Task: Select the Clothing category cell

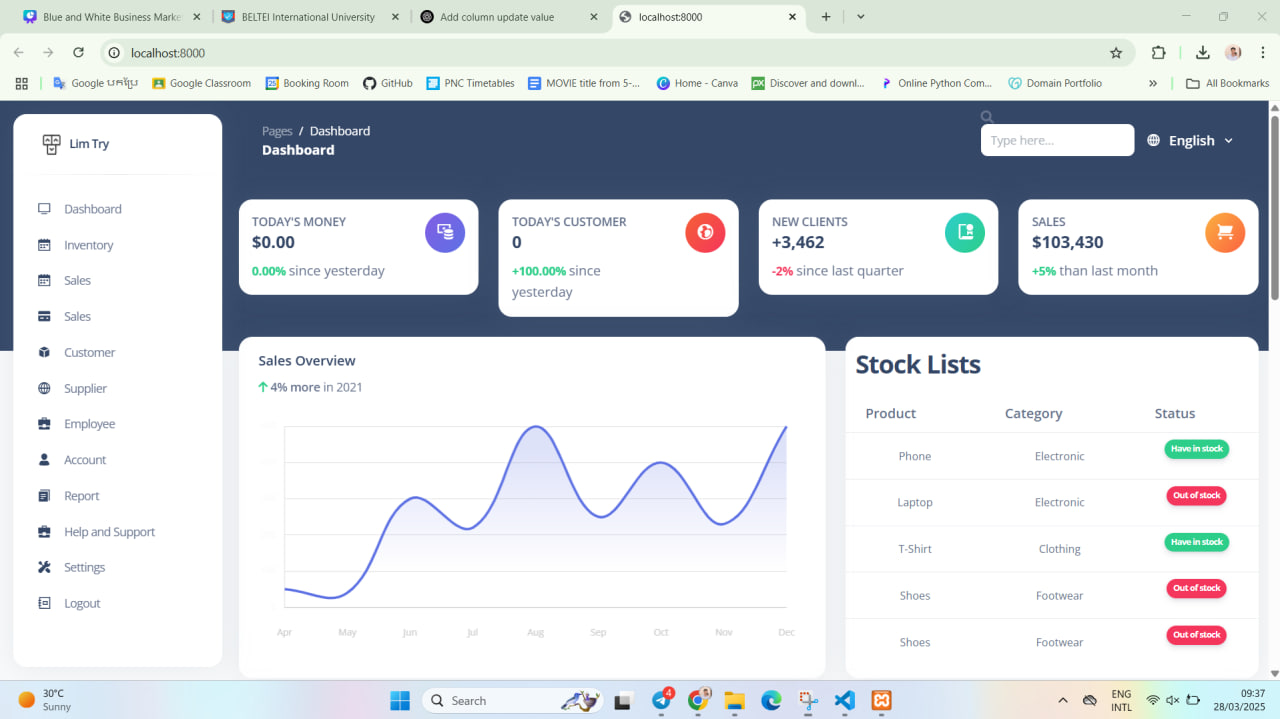Action: (x=1059, y=549)
